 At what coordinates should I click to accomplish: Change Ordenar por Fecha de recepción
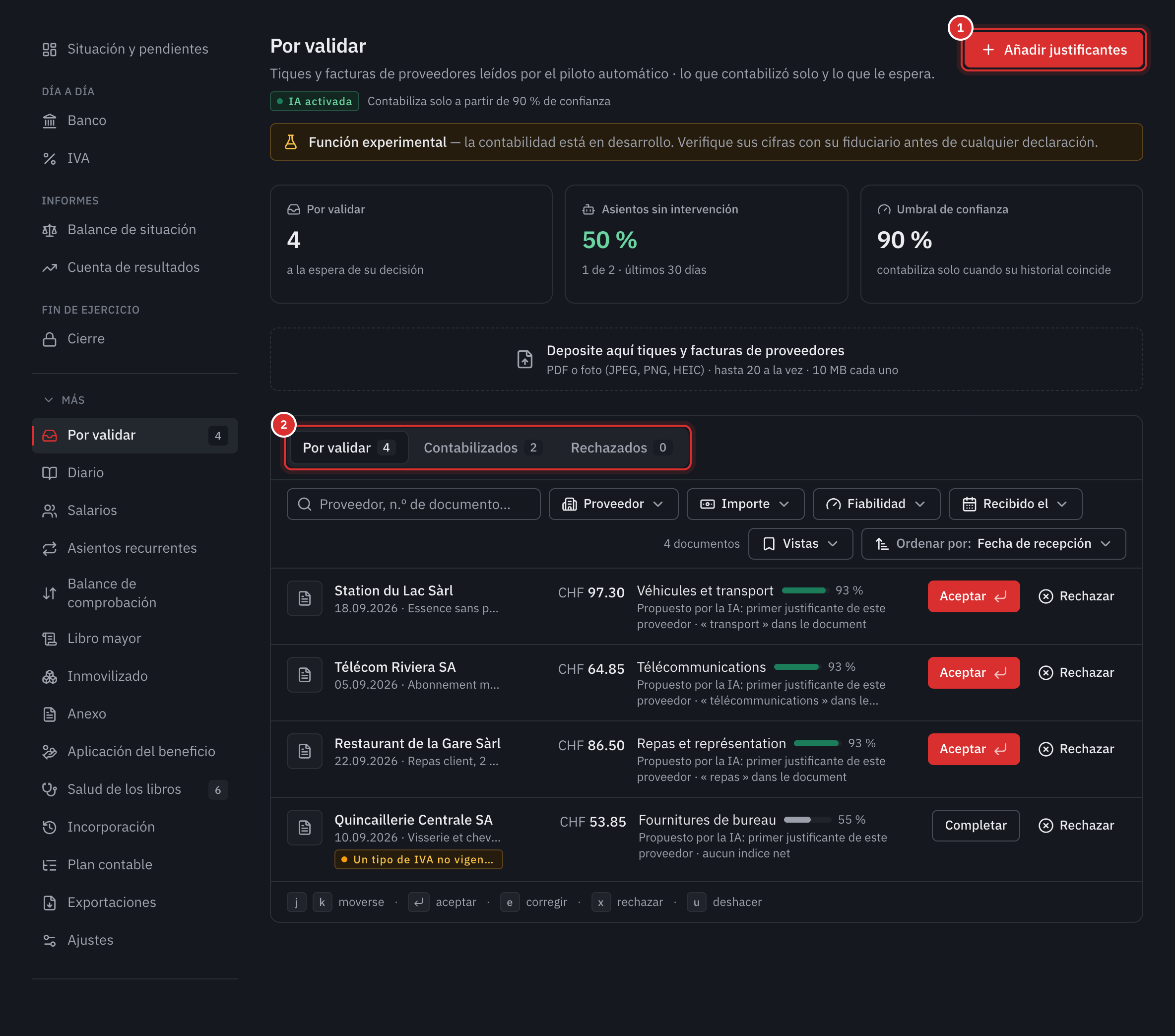993,544
